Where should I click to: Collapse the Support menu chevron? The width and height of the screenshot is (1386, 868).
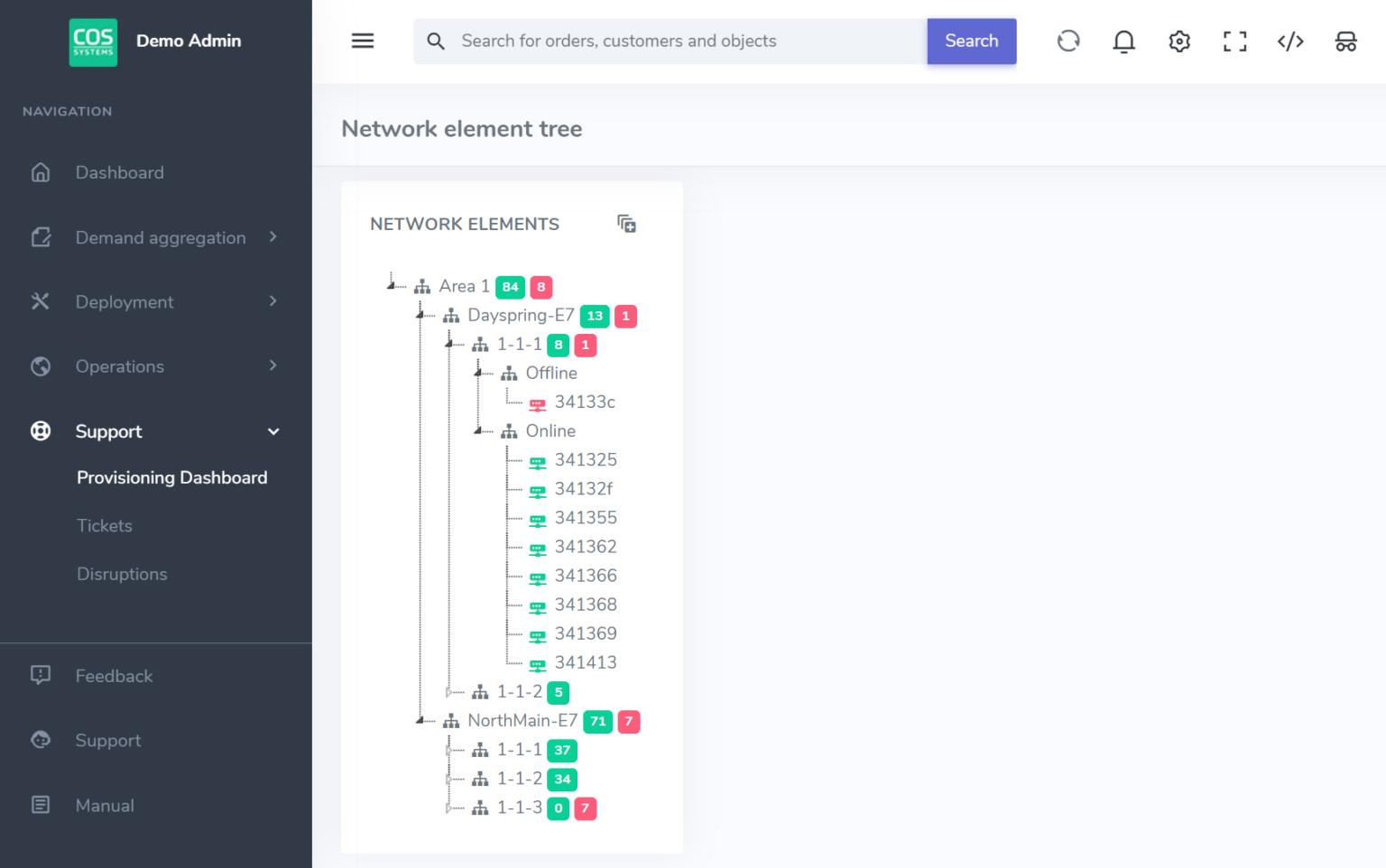(x=273, y=431)
